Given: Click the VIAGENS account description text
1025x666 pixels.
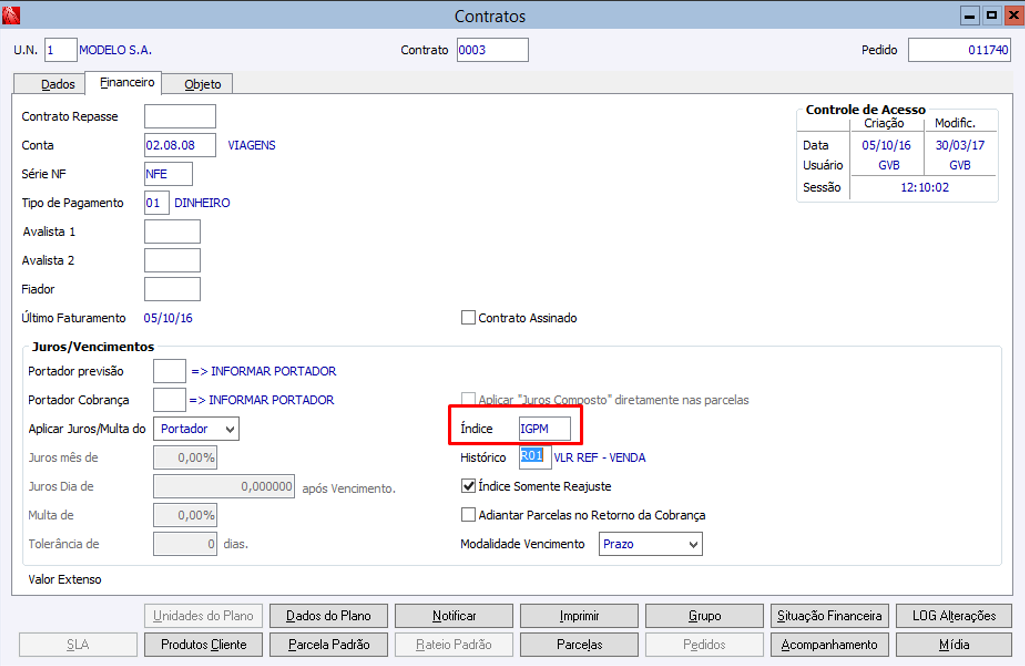Looking at the screenshot, I should click(x=252, y=145).
